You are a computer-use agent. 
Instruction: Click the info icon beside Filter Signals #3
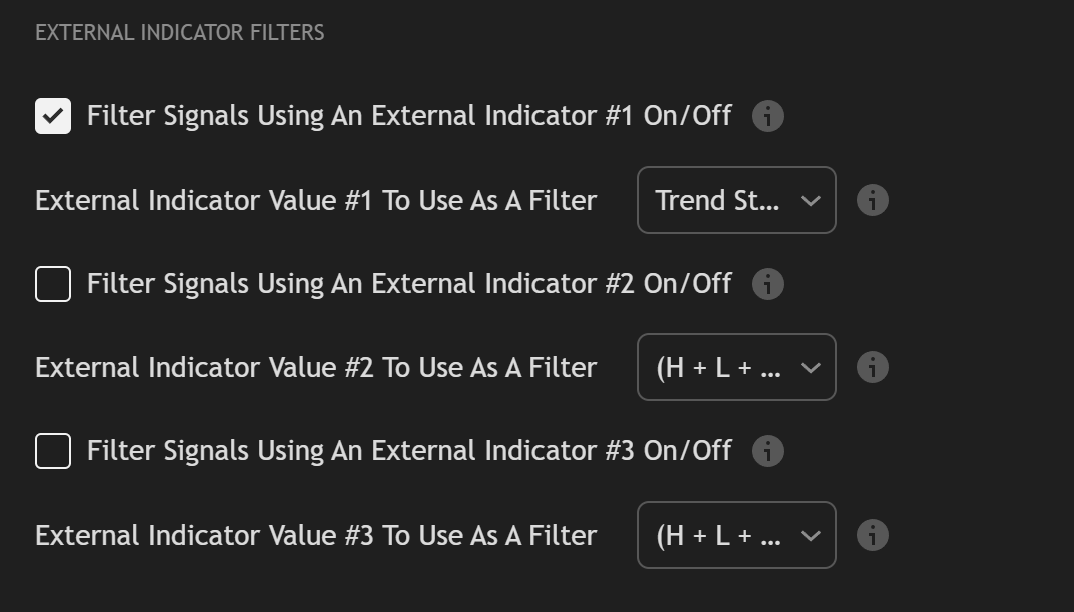point(767,450)
